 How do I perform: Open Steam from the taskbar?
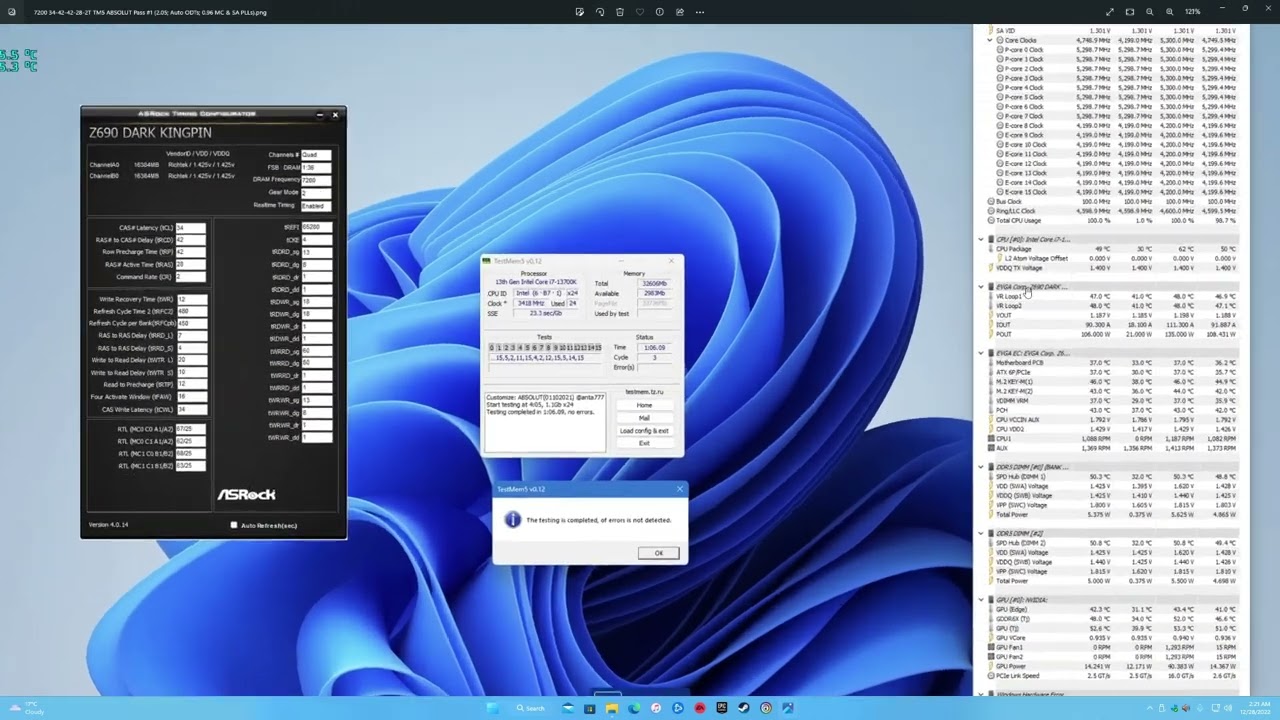tap(744, 708)
